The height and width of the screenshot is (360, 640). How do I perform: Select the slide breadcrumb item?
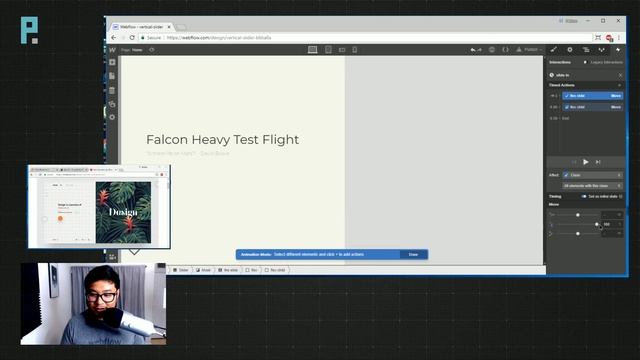pyautogui.click(x=228, y=270)
